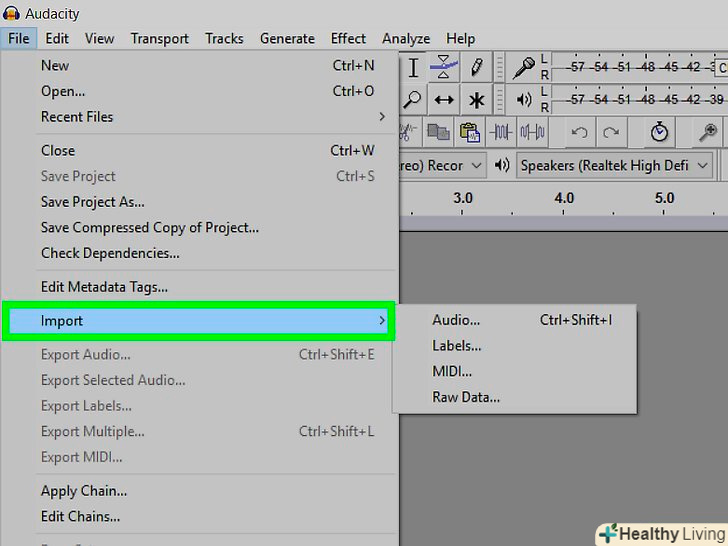
Task: Click the speaker playback meter icon
Action: coord(524,99)
